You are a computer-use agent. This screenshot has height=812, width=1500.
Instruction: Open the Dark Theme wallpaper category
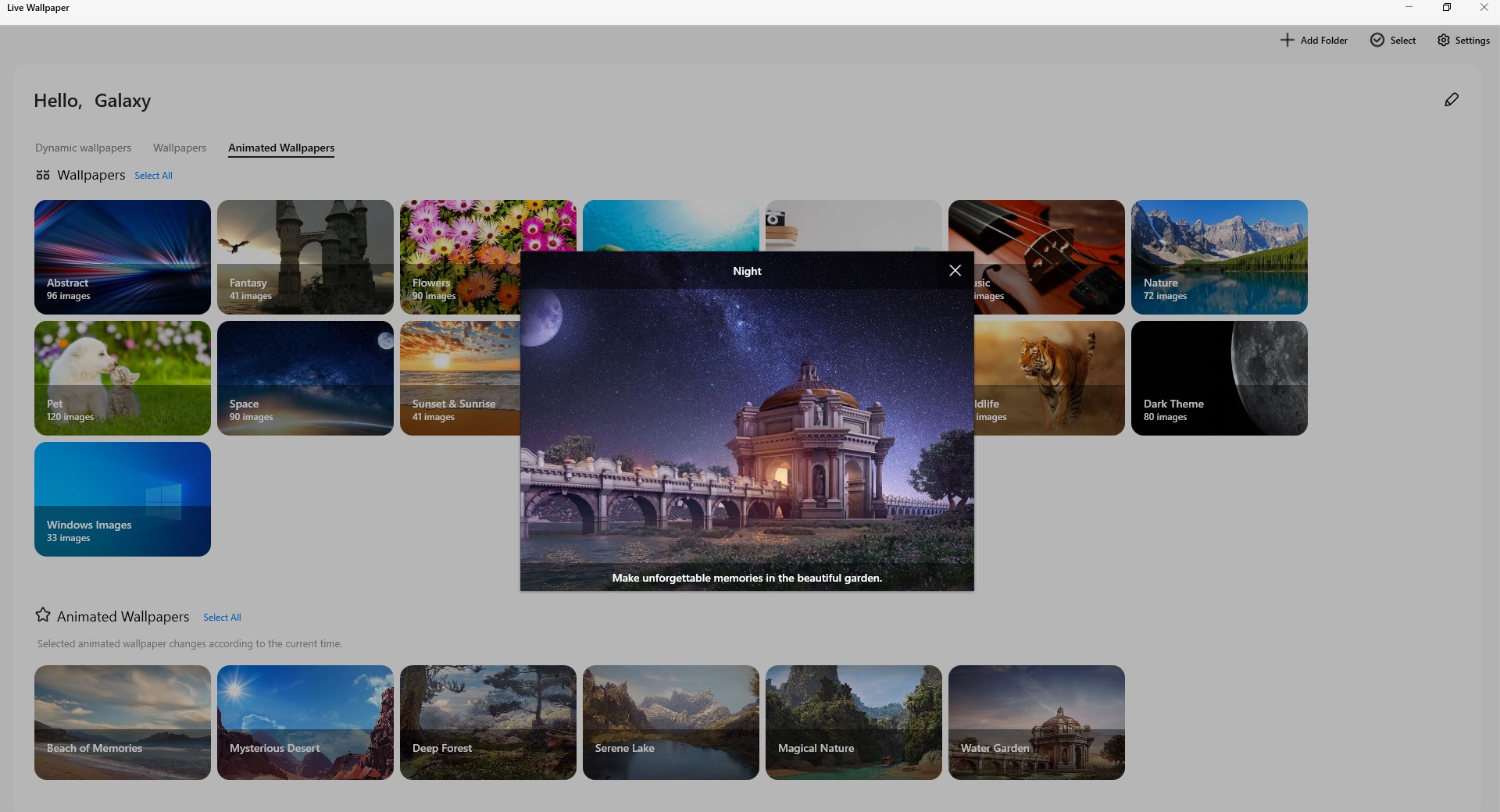point(1219,378)
